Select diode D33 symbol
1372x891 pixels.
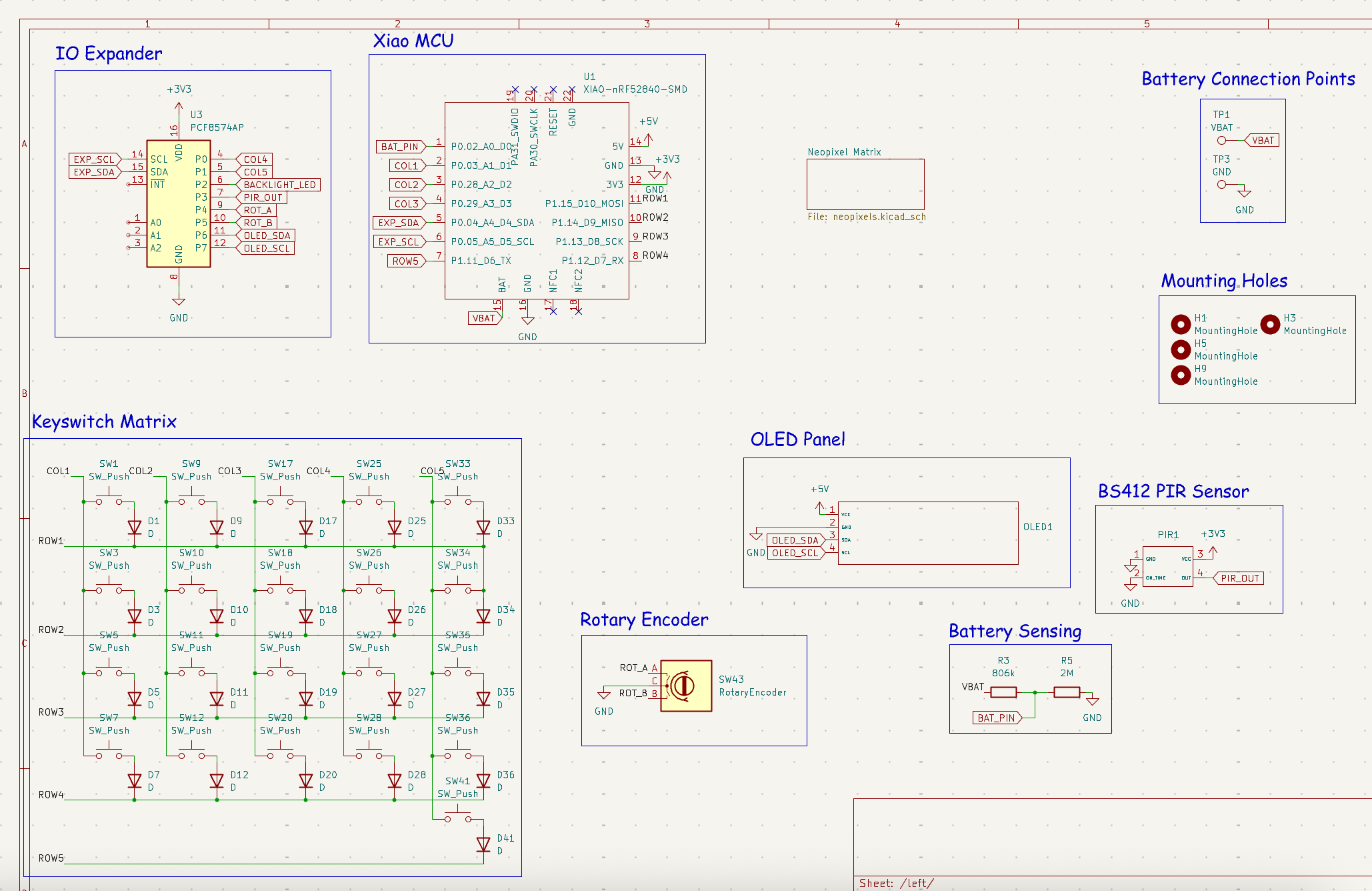pos(483,528)
